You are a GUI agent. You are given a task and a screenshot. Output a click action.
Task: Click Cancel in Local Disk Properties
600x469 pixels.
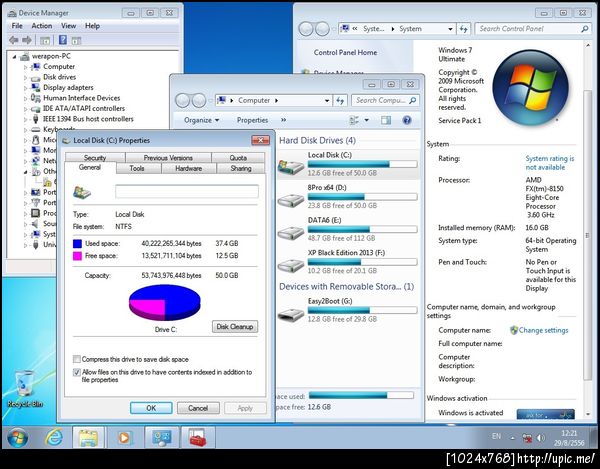[x=198, y=408]
